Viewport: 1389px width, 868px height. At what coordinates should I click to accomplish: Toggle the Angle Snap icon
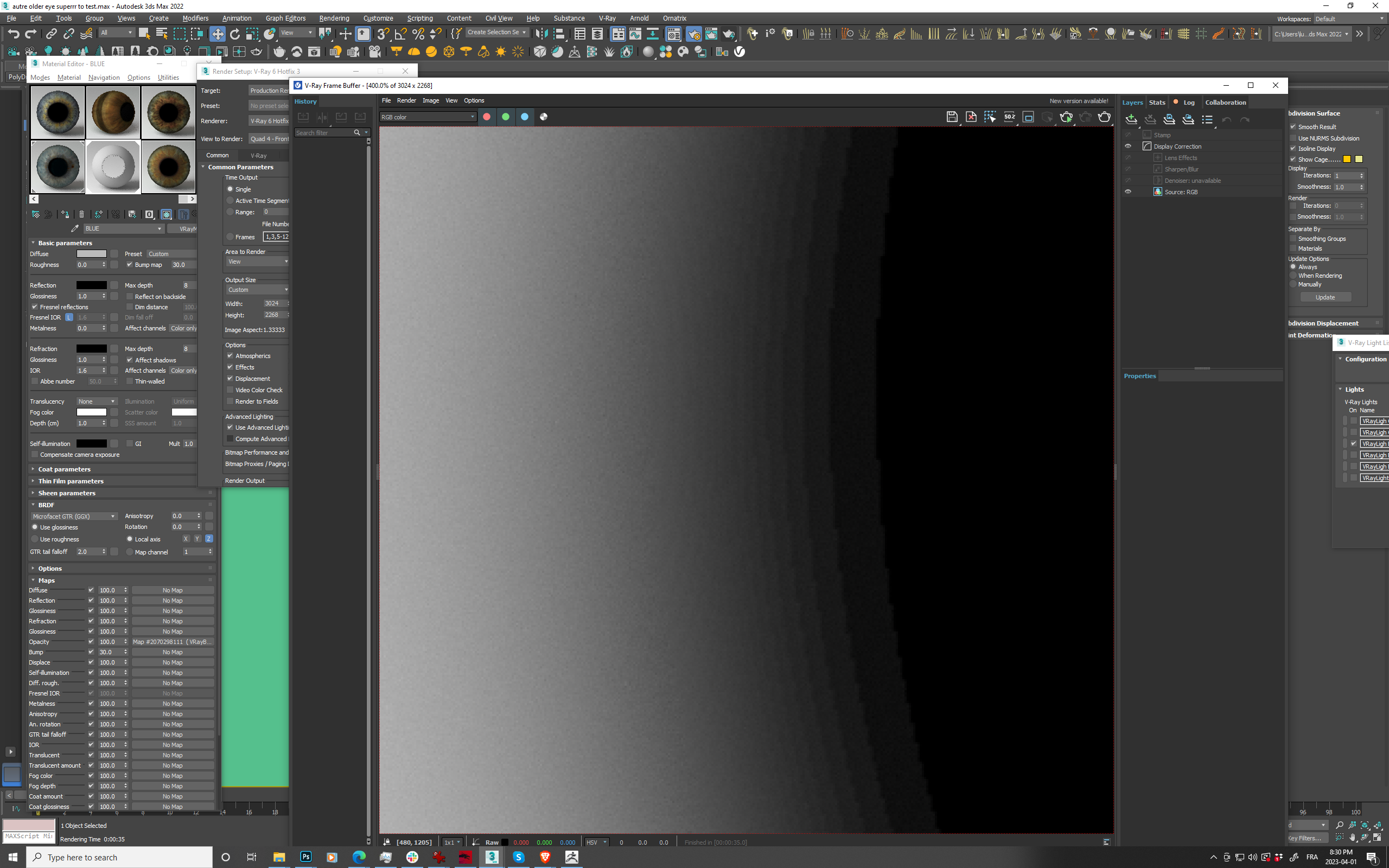click(x=401, y=34)
